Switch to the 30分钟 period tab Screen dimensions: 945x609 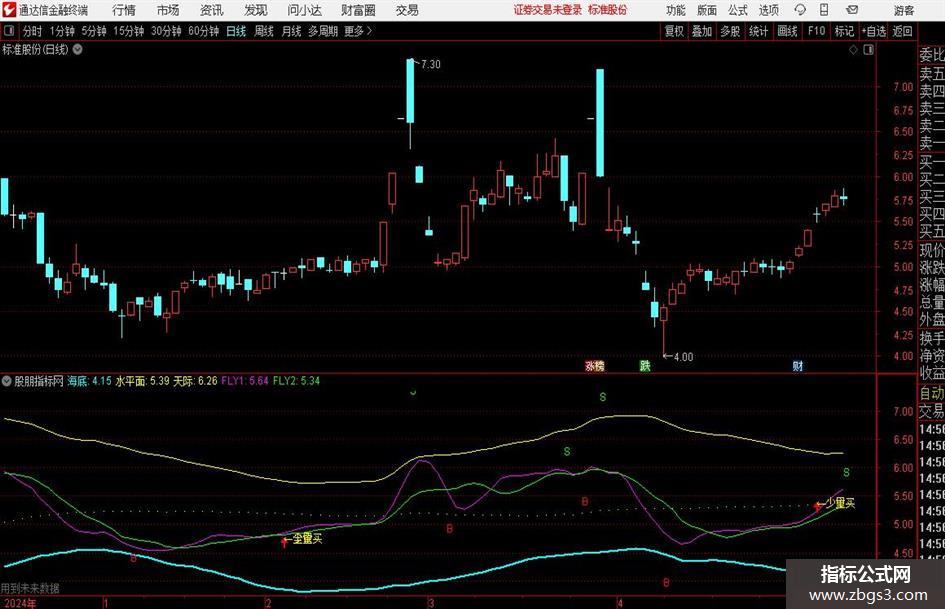click(166, 31)
